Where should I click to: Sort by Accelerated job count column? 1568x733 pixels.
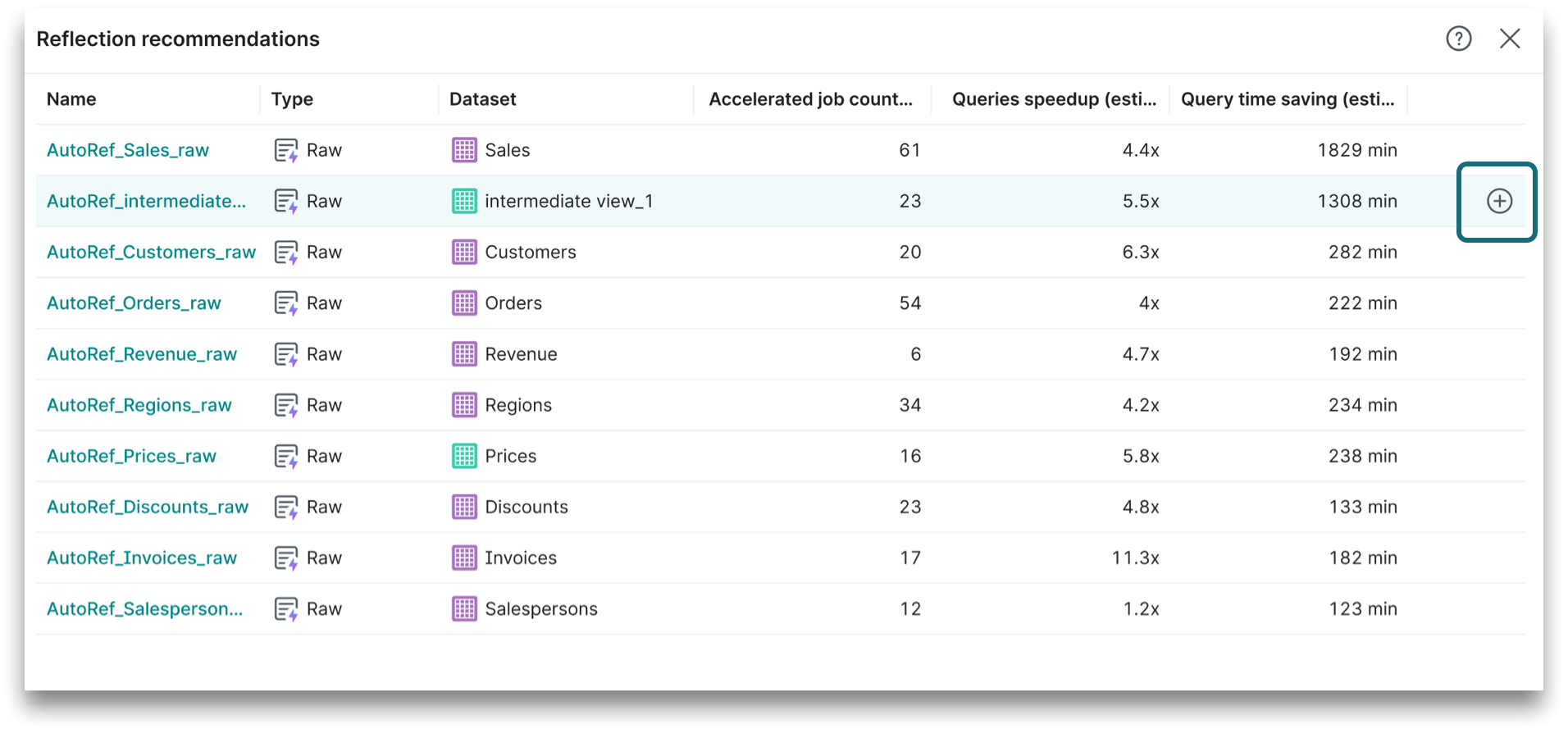pos(810,99)
